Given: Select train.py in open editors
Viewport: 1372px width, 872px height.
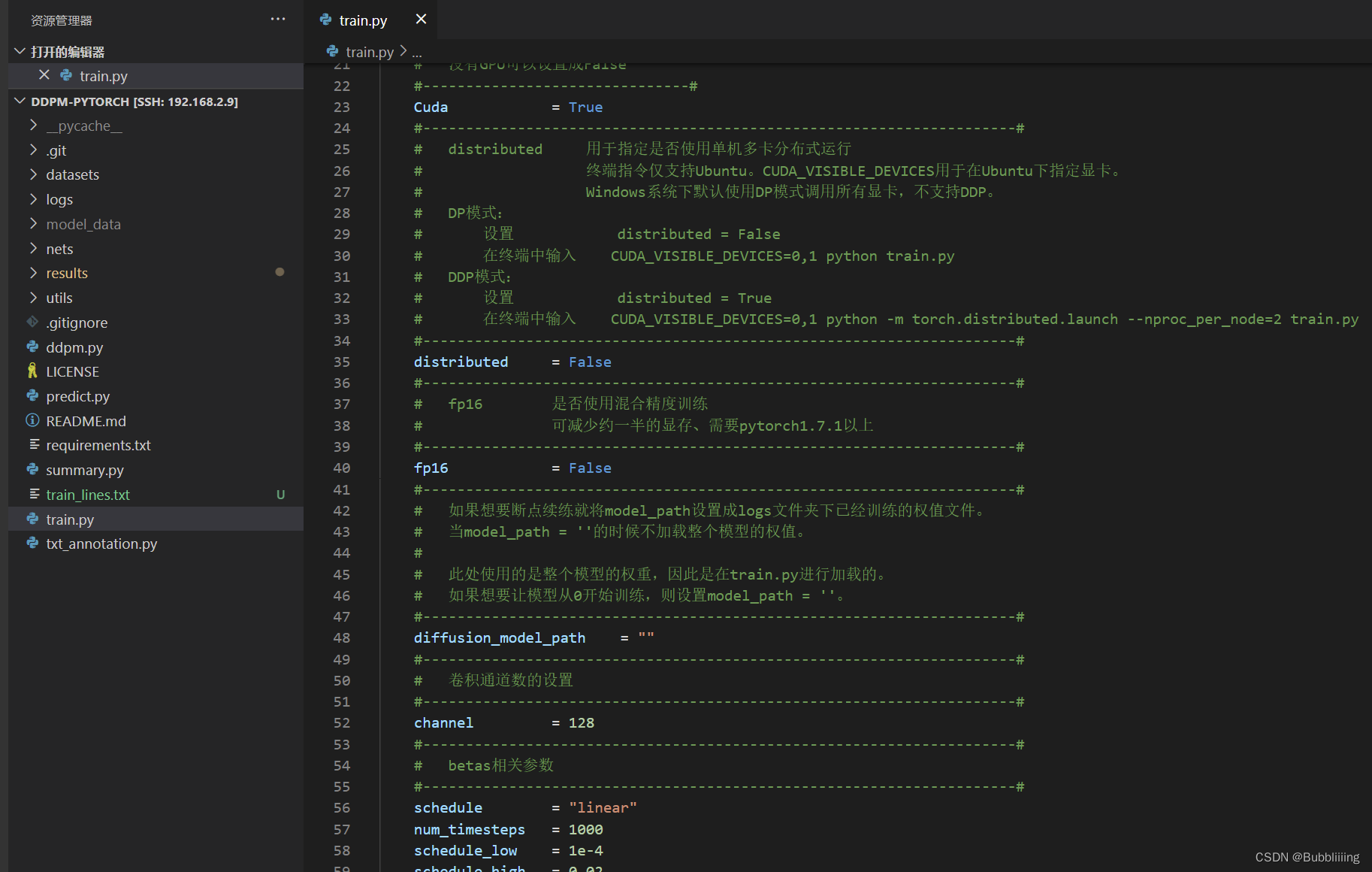Looking at the screenshot, I should point(156,76).
